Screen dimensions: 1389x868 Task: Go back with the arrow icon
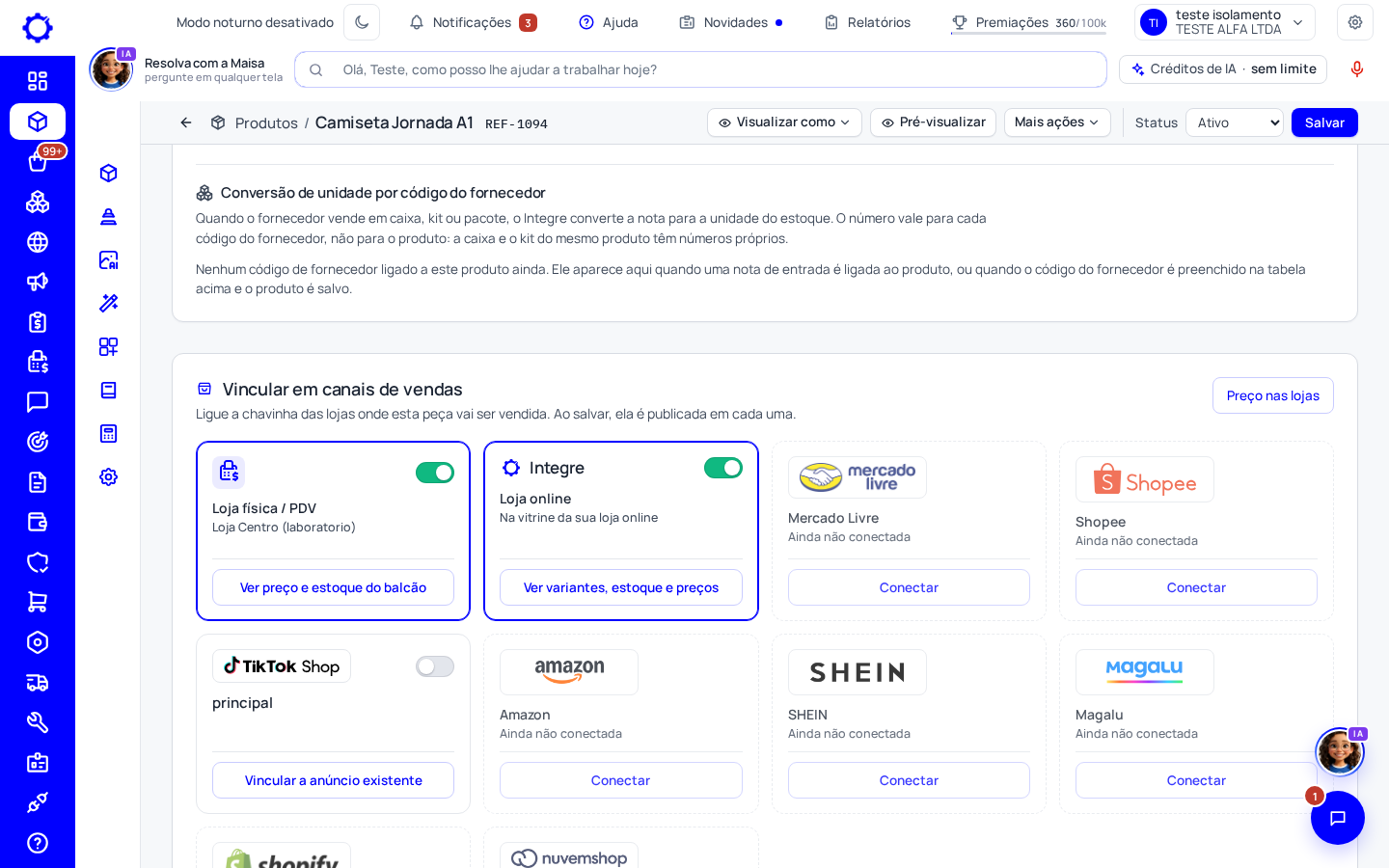(x=186, y=122)
